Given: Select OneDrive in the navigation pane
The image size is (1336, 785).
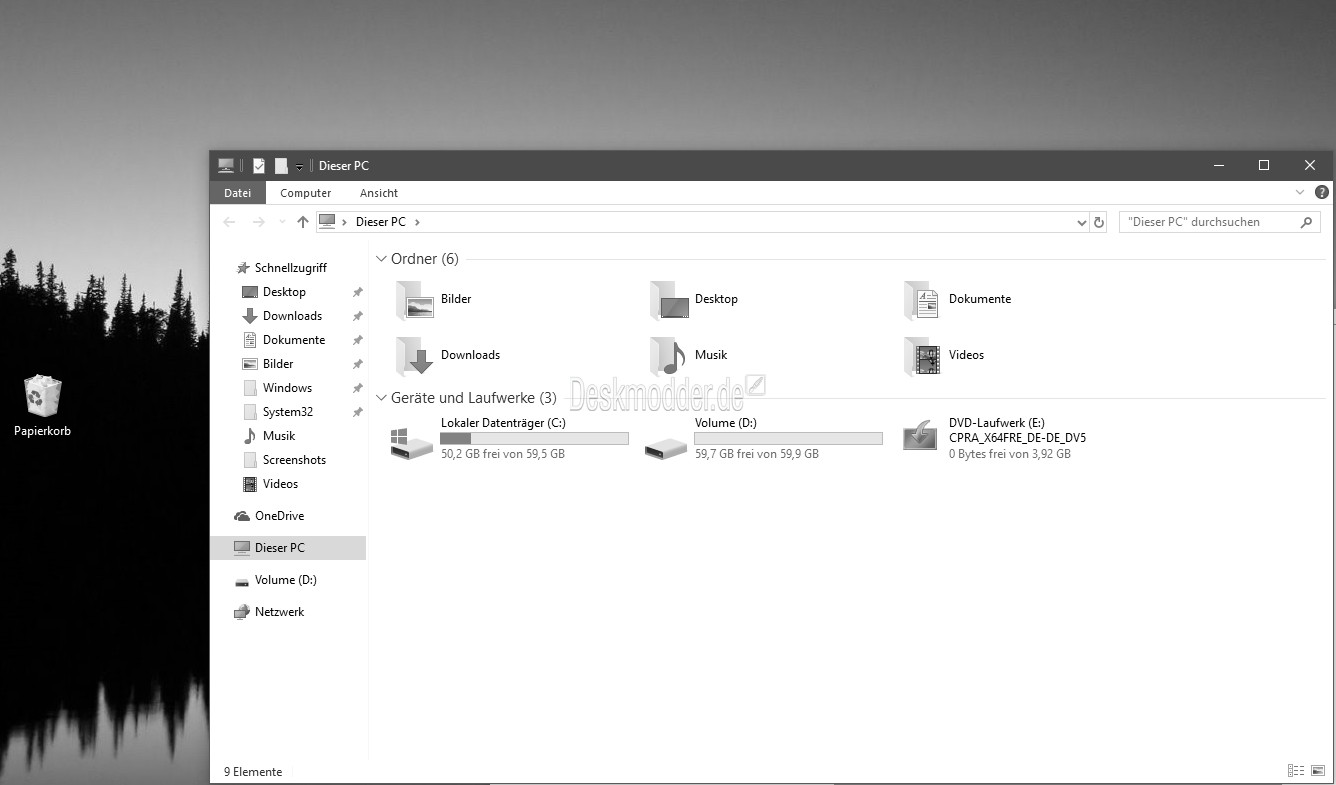Looking at the screenshot, I should [279, 516].
